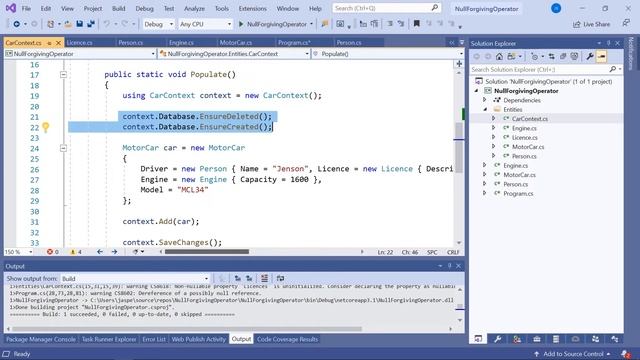The width and height of the screenshot is (640, 360).
Task: Switch to the Licence.cs editor tab
Action: (x=80, y=42)
